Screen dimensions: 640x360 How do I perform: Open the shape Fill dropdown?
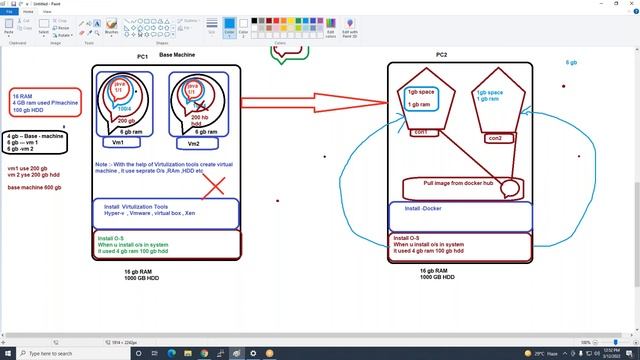click(184, 28)
